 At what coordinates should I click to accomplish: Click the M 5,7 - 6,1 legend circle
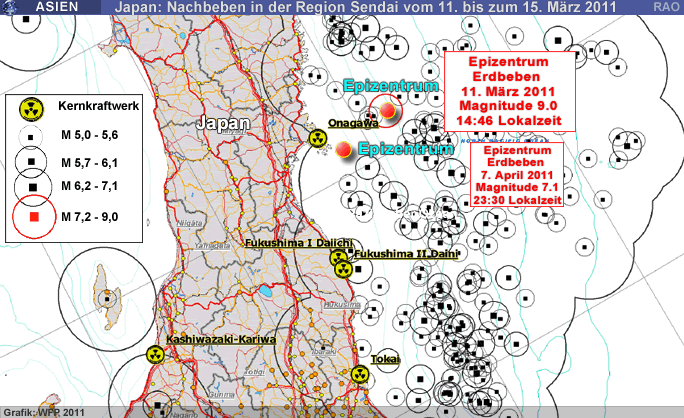[33, 161]
